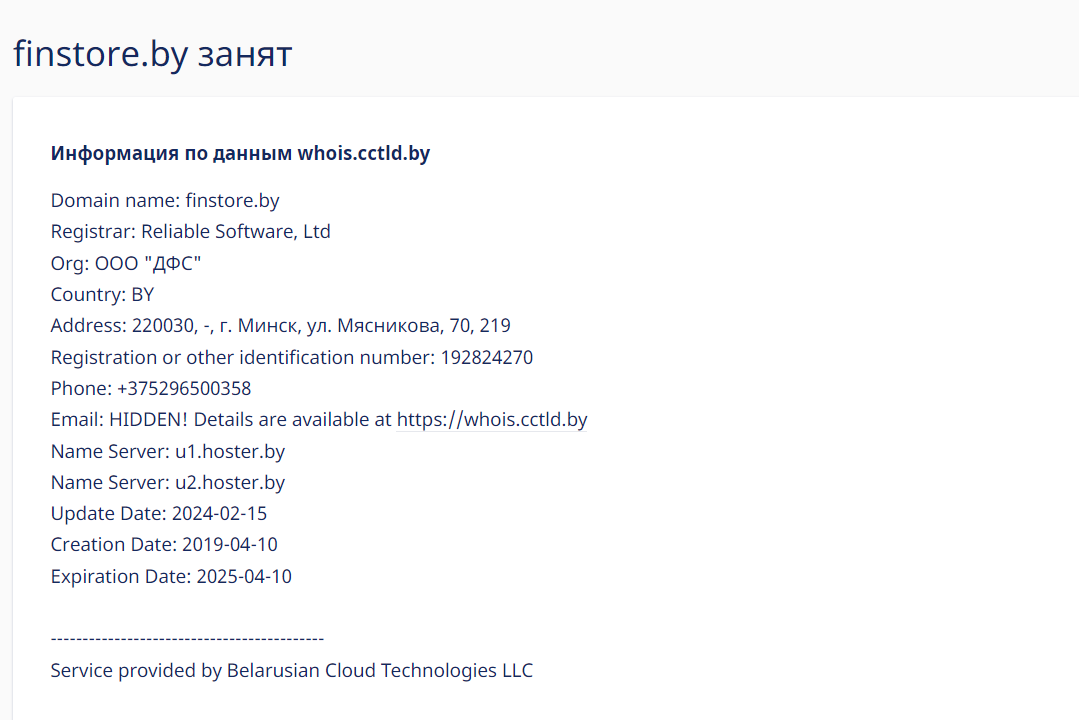The width and height of the screenshot is (1079, 720).
Task: Click the Registrar Reliable Software line
Action: click(x=190, y=232)
